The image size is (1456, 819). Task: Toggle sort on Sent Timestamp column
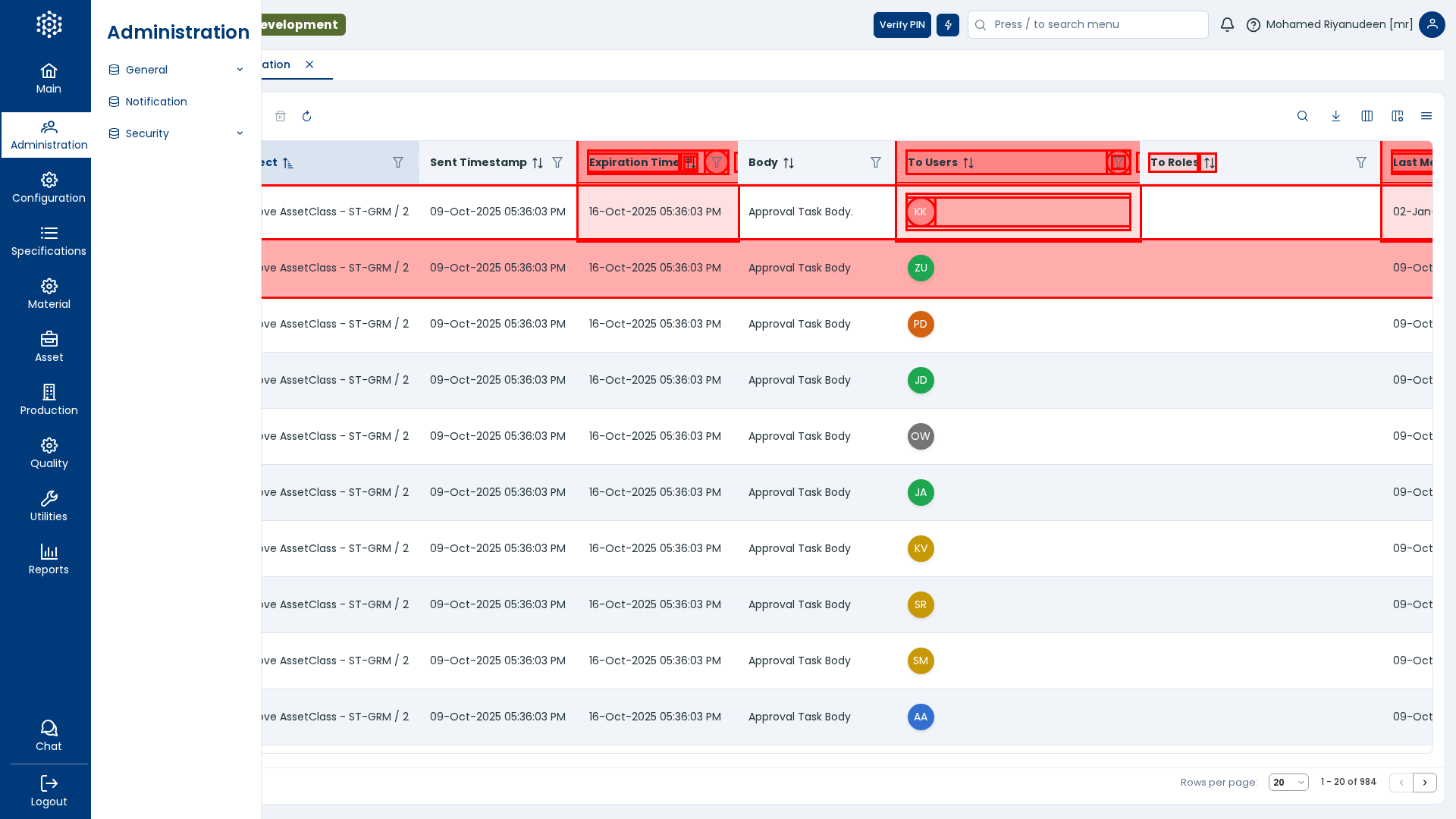point(538,163)
